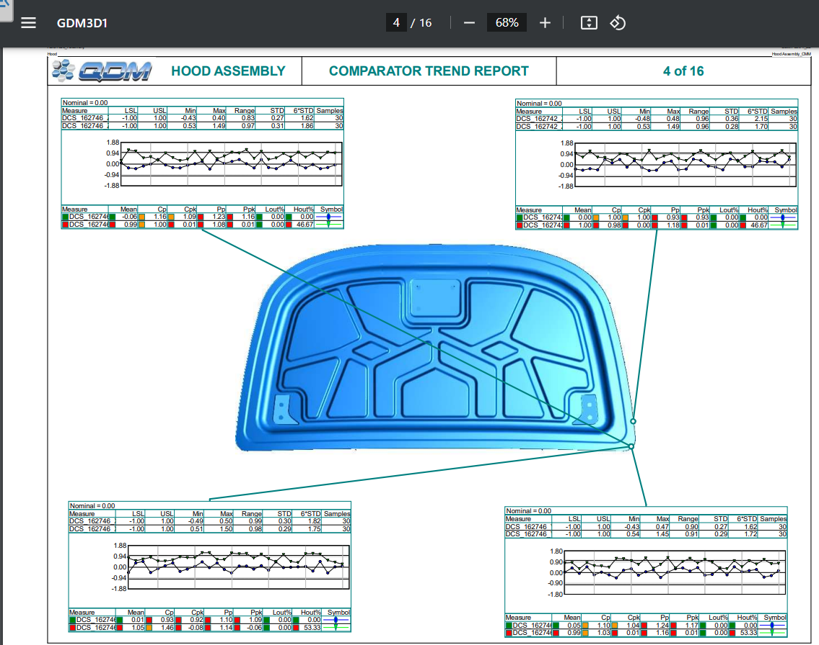819x645 pixels.
Task: Click the current page number field
Action: pos(396,23)
